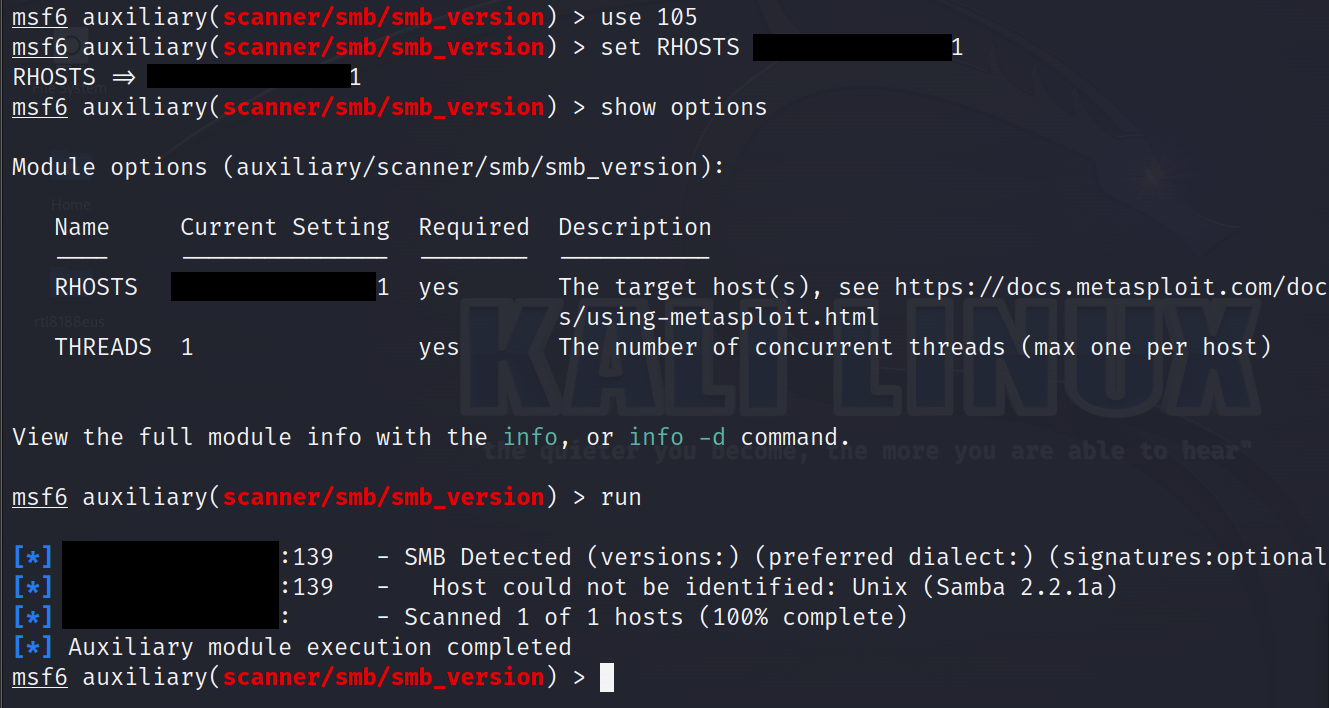Click the 'Description' column header
This screenshot has width=1329, height=708.
tap(635, 227)
